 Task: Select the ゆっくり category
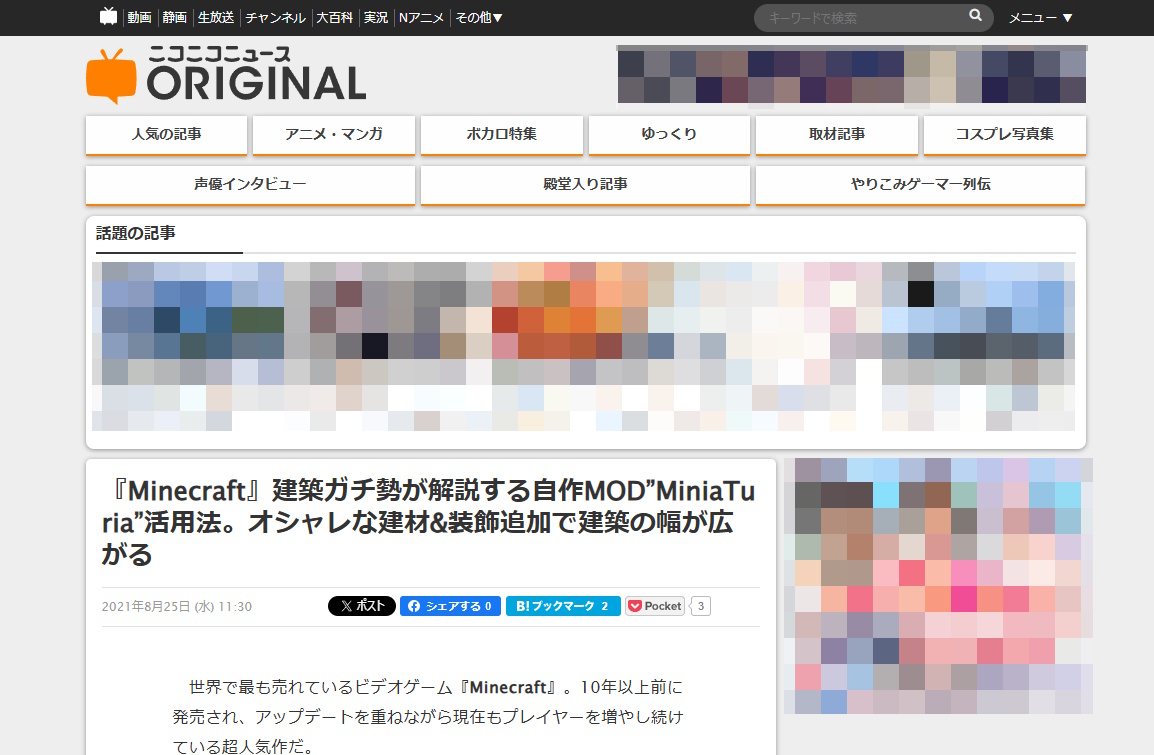click(x=669, y=135)
